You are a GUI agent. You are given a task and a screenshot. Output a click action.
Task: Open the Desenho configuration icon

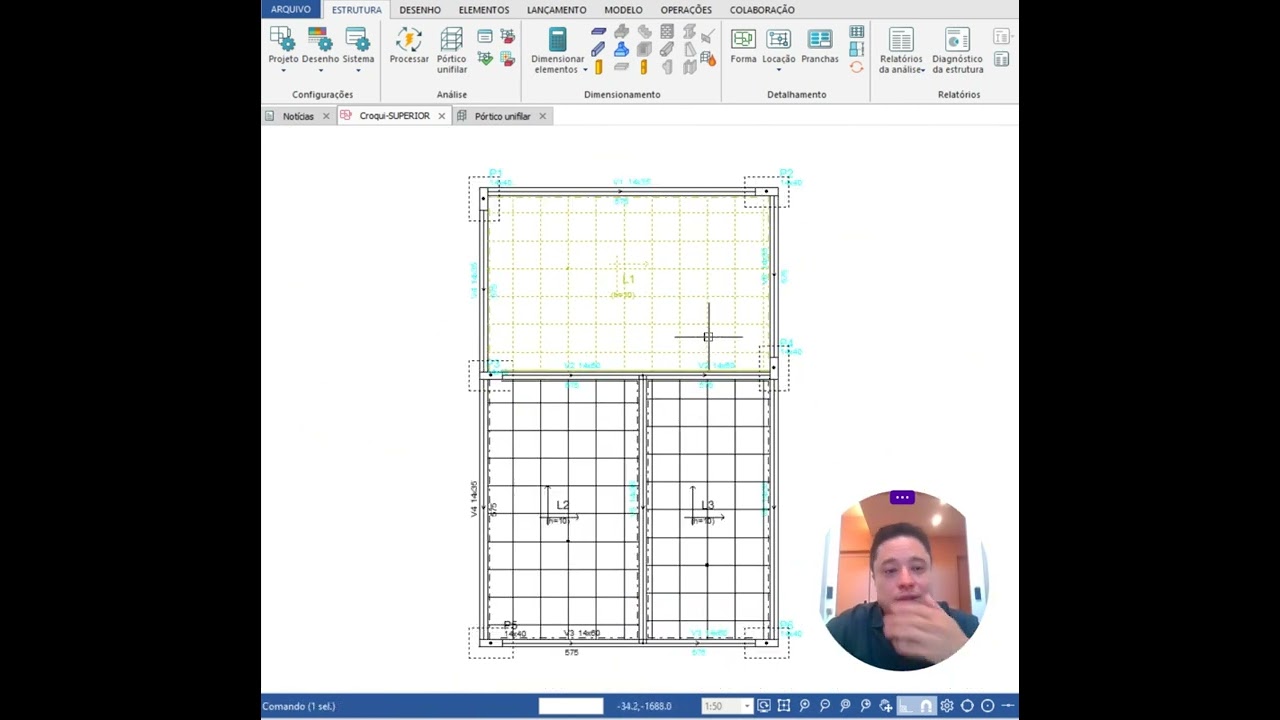coord(320,40)
